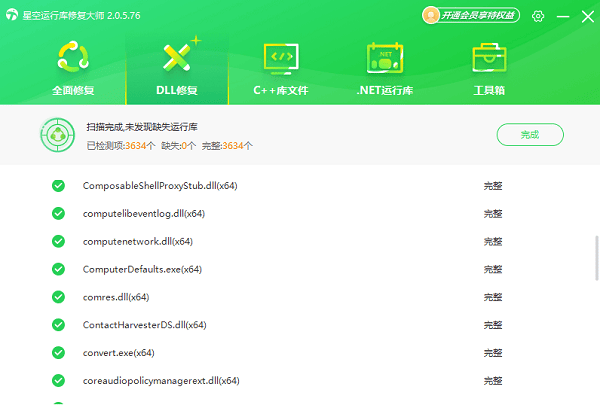This screenshot has width=600, height=411.
Task: Click the file list vertical scrollbar
Action: click(x=597, y=258)
